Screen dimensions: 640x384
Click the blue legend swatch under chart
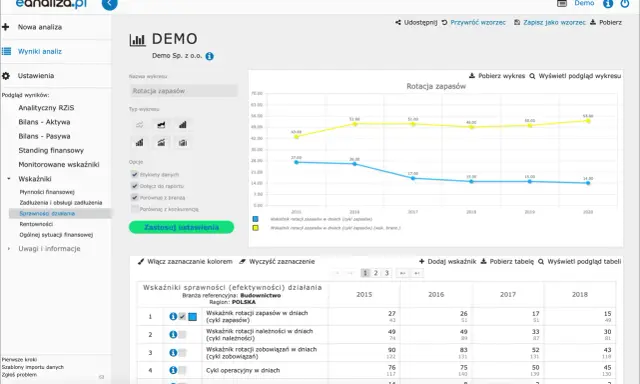256,219
